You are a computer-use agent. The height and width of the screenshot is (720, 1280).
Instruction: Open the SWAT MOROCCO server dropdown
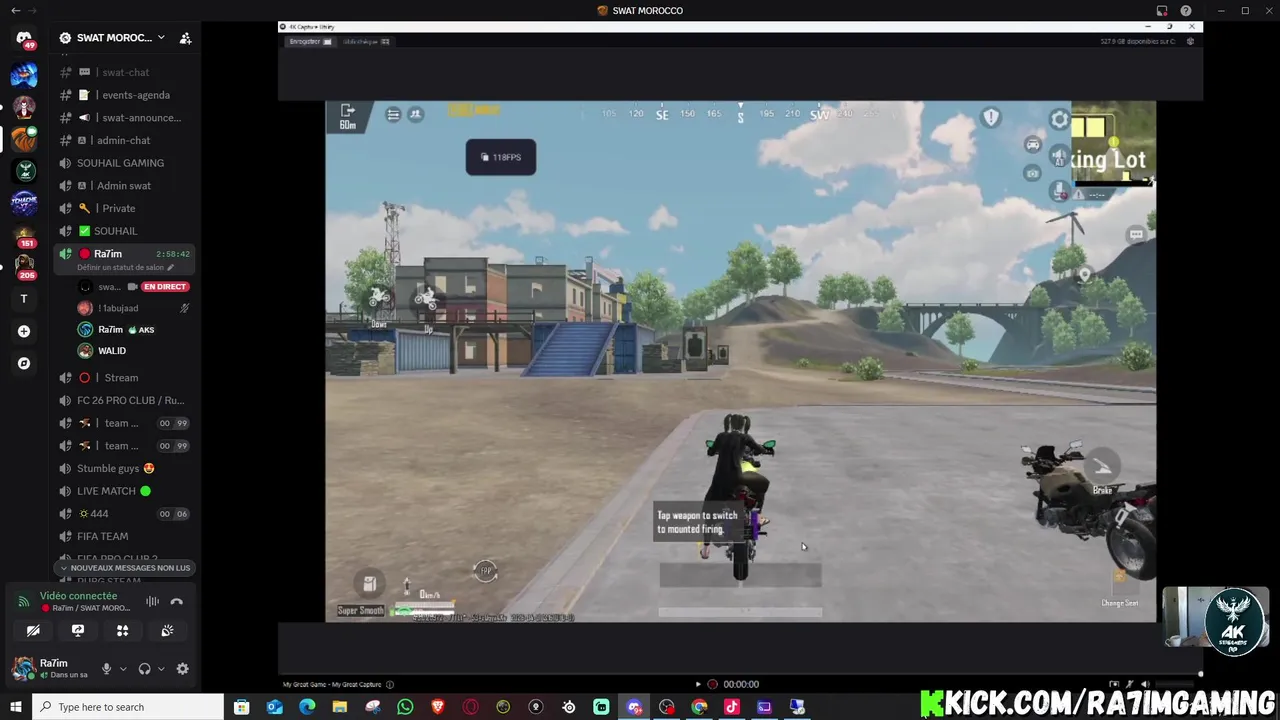click(113, 38)
